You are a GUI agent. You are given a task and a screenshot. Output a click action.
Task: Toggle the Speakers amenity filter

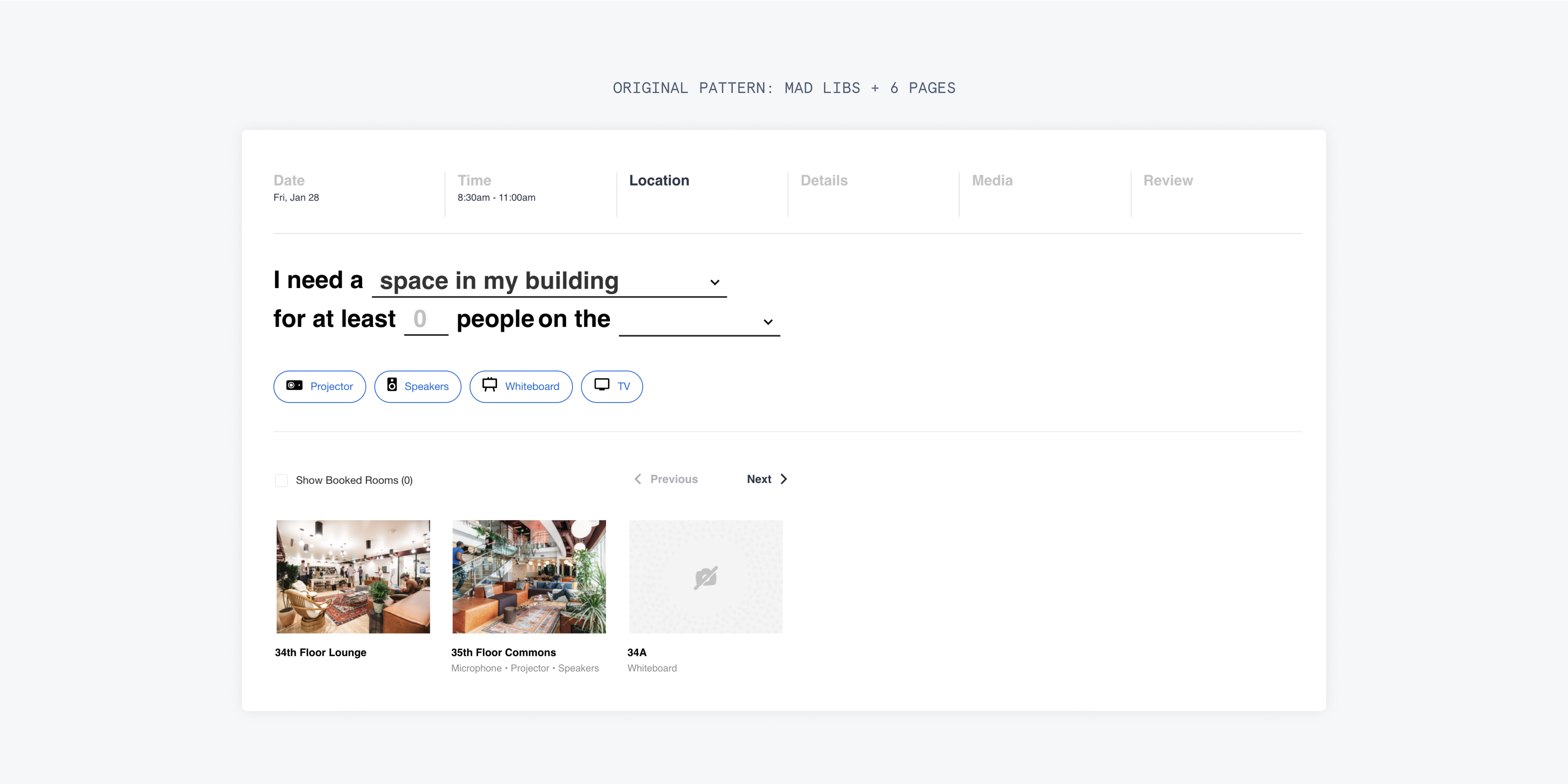tap(417, 387)
